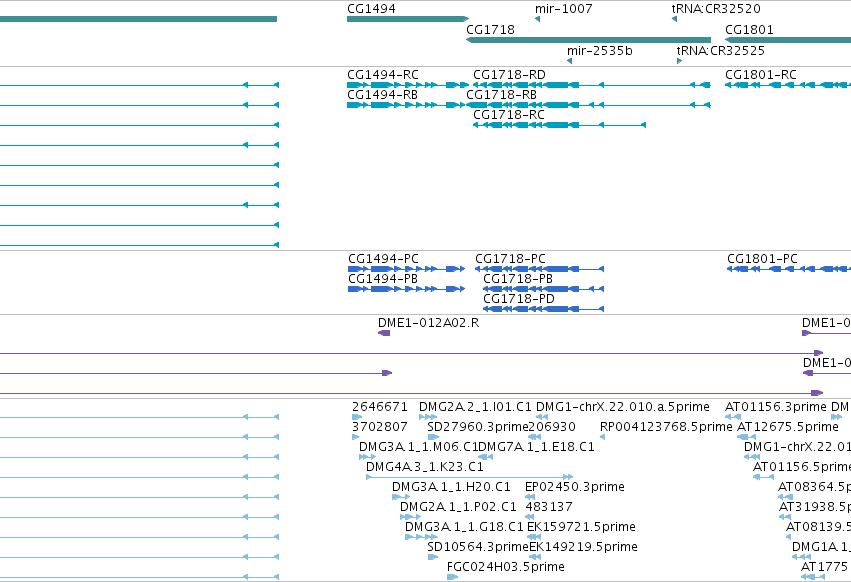Click the CG1718-PB protein feature

pyautogui.click(x=543, y=289)
